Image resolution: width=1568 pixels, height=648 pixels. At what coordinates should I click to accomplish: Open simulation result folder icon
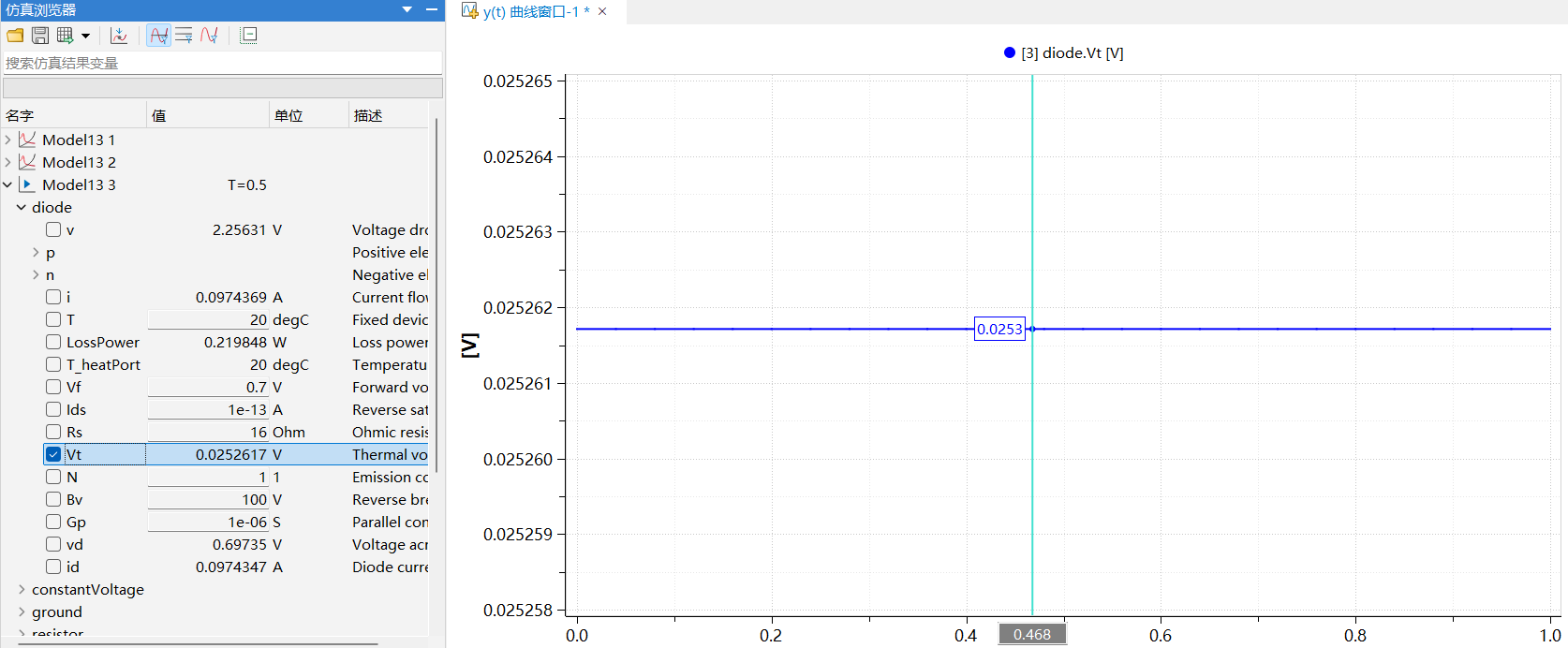[x=15, y=36]
